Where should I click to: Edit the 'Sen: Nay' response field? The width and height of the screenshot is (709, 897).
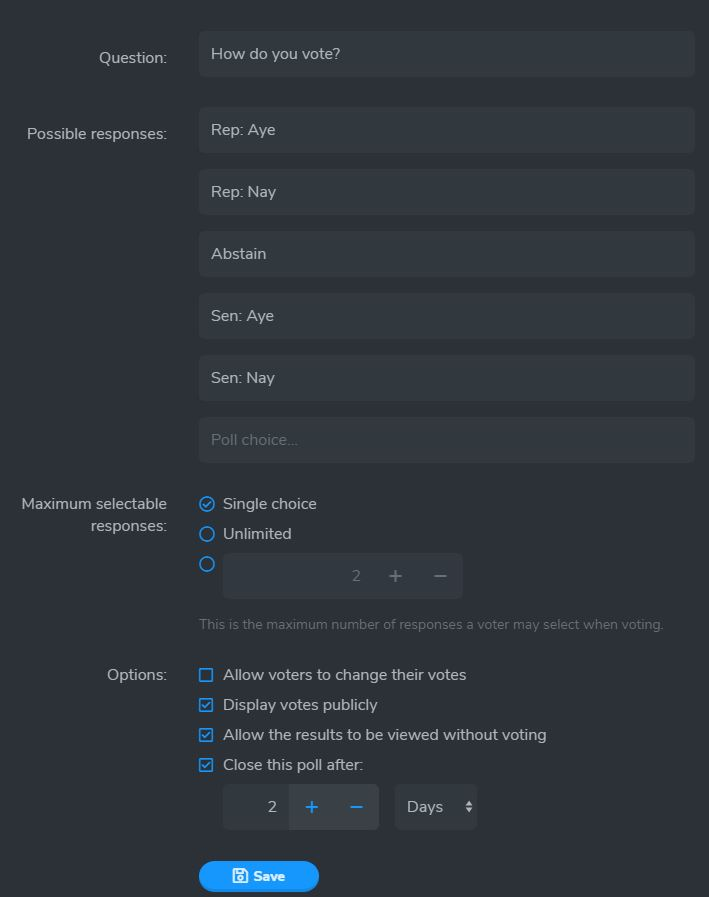click(446, 378)
